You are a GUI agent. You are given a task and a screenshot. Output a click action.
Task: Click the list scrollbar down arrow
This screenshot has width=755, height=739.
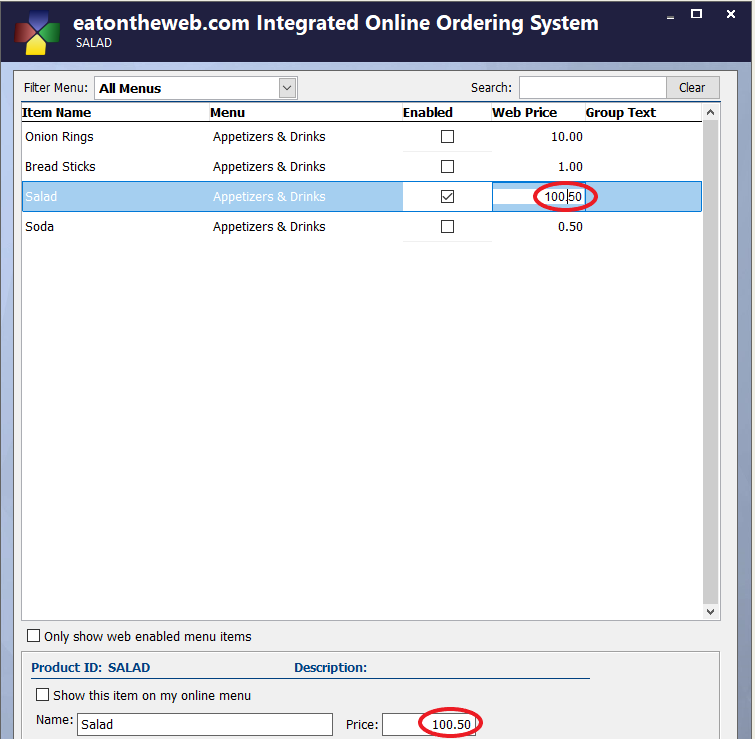[710, 611]
